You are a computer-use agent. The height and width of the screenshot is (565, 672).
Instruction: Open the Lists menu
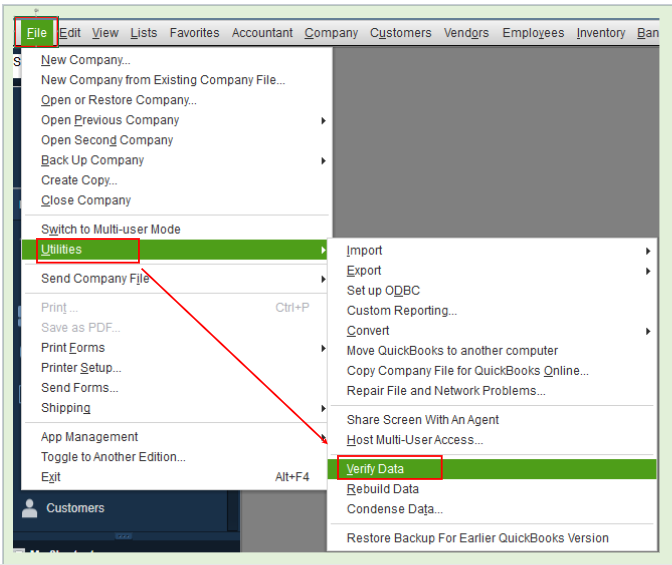pos(144,33)
